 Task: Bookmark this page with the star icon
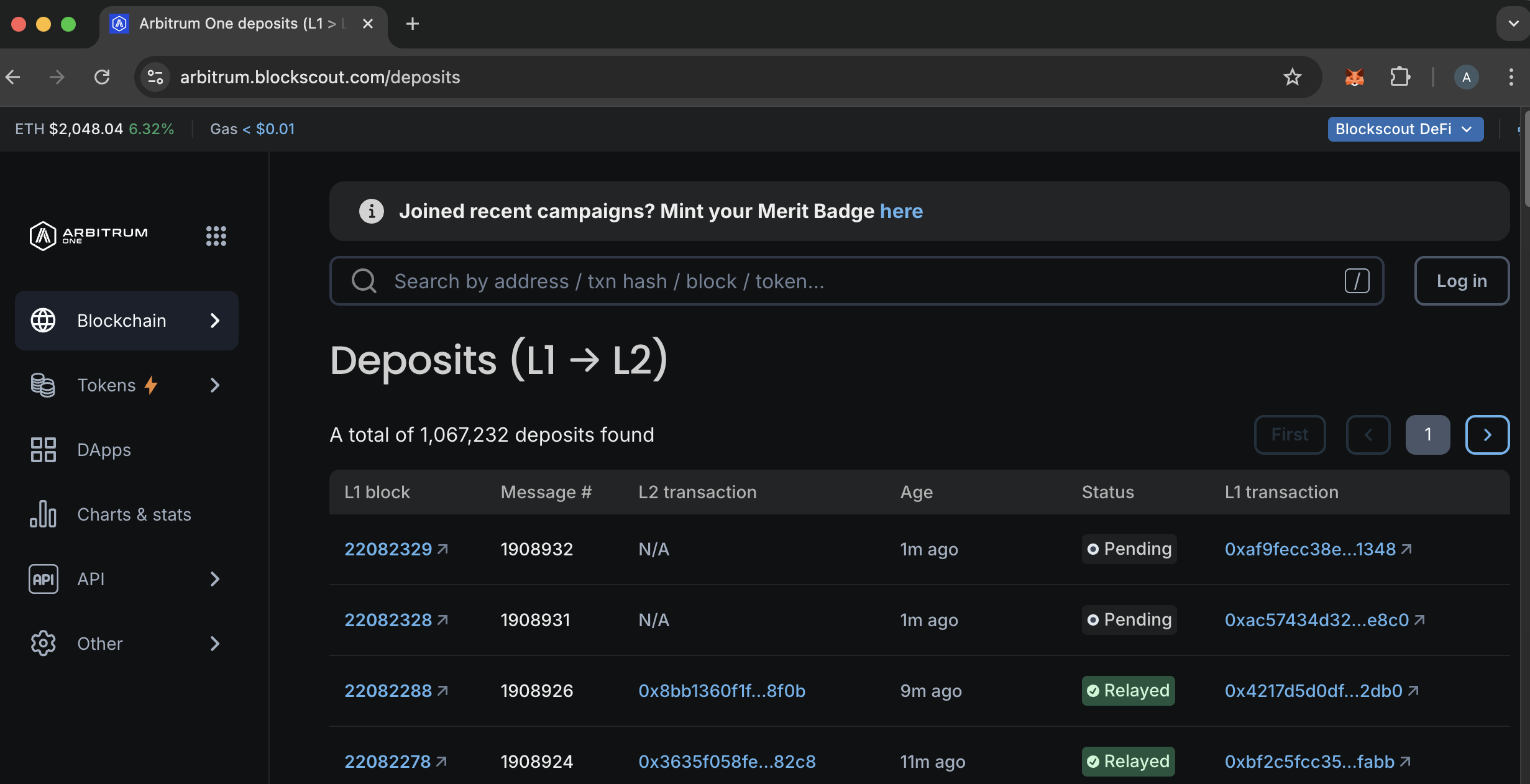pos(1293,77)
